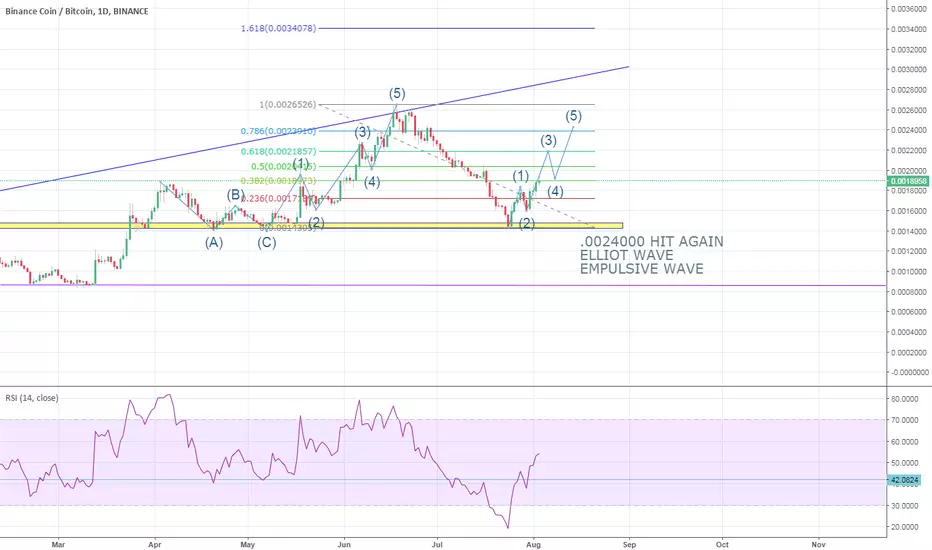Click the Aug label on the time axis
The image size is (932, 550).
pyautogui.click(x=533, y=544)
